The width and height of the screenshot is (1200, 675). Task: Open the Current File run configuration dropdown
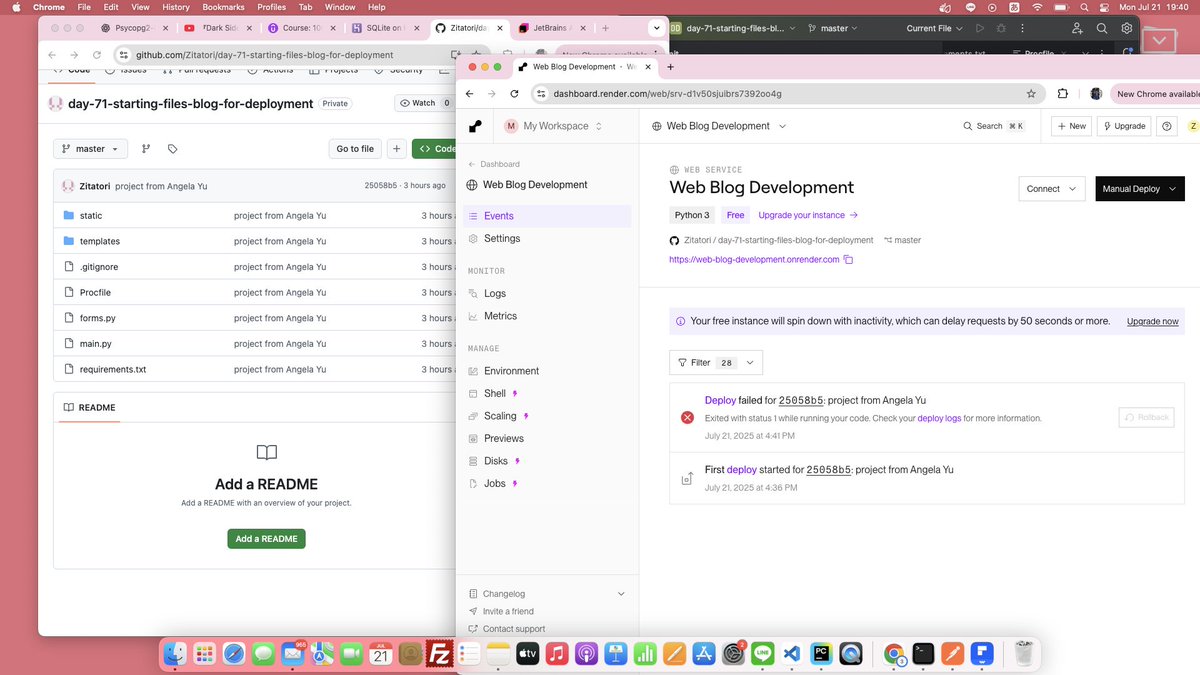936,29
